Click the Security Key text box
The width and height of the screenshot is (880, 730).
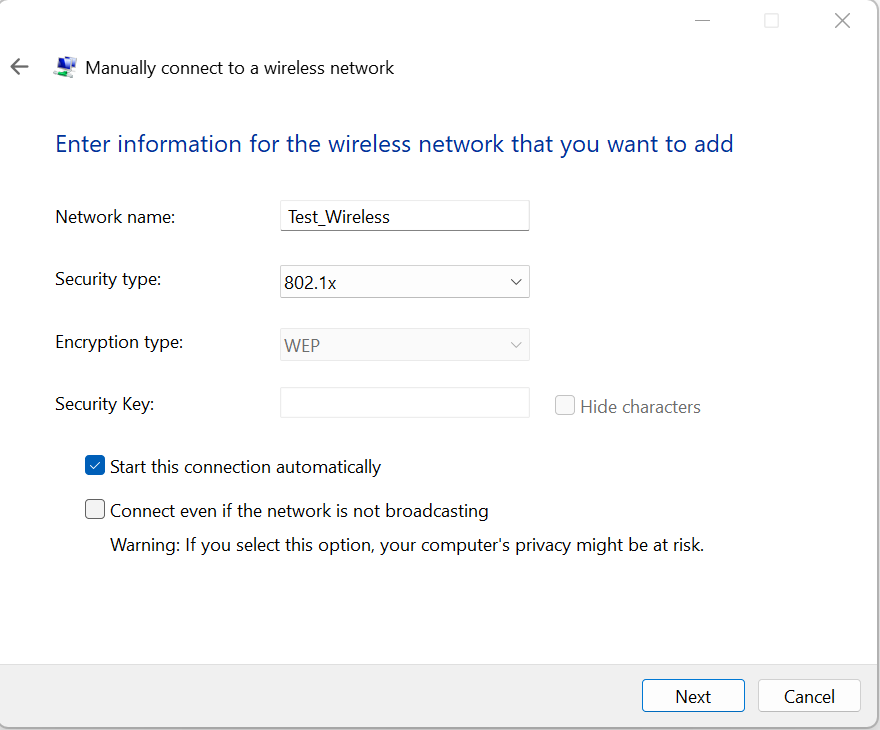click(405, 402)
